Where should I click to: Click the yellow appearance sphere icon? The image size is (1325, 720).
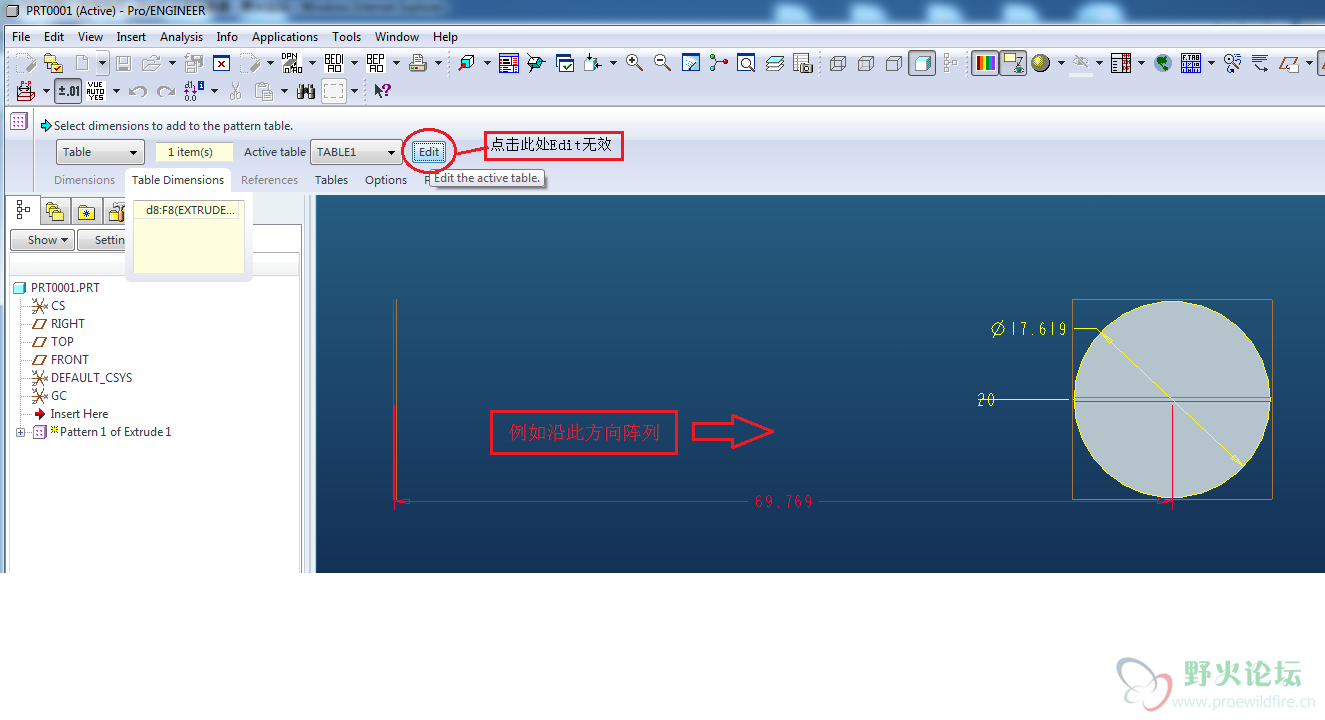1041,63
